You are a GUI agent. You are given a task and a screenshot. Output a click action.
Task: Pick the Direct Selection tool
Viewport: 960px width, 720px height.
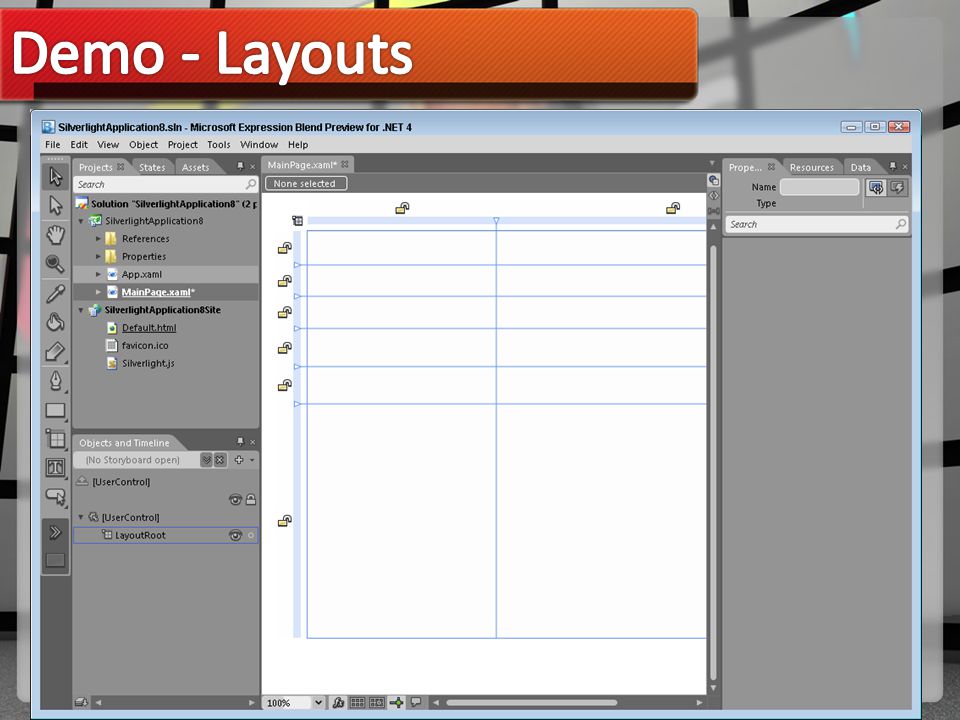(56, 205)
